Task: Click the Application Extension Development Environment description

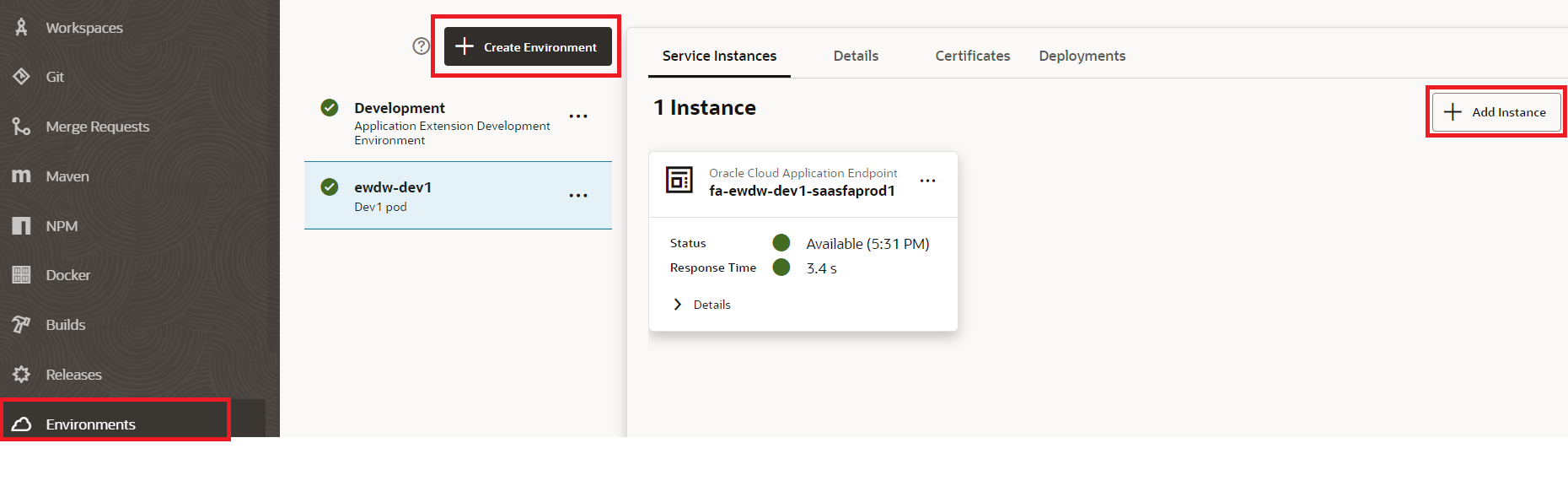Action: (x=452, y=133)
